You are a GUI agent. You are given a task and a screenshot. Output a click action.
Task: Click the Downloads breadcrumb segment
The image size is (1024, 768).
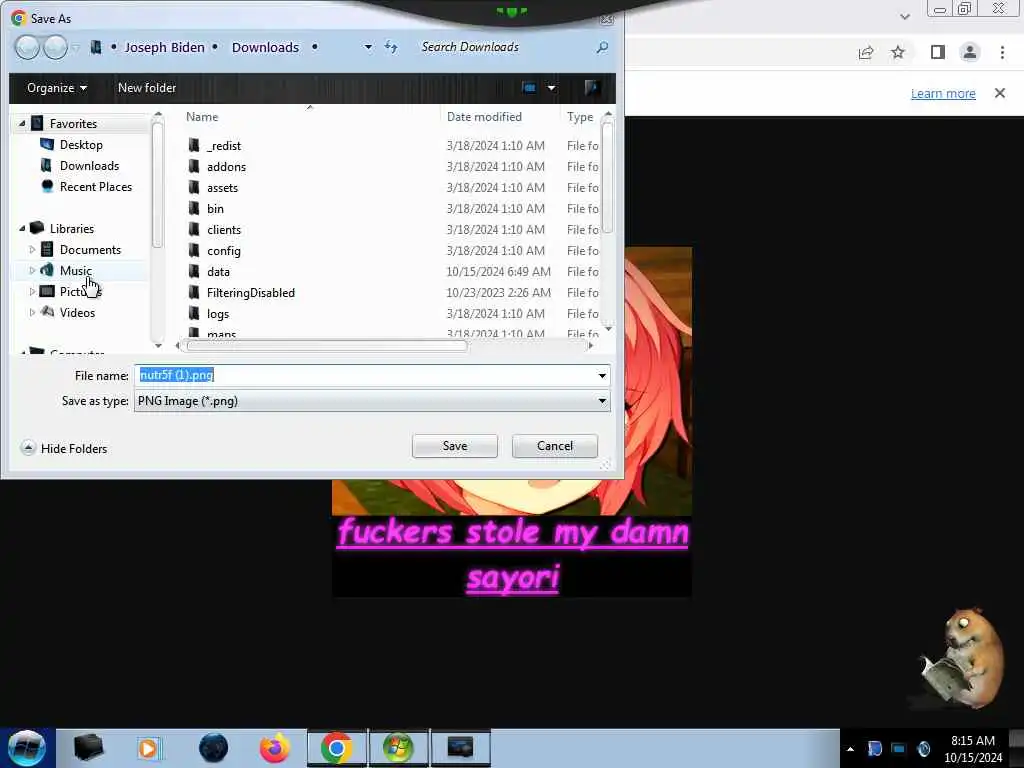[x=265, y=47]
